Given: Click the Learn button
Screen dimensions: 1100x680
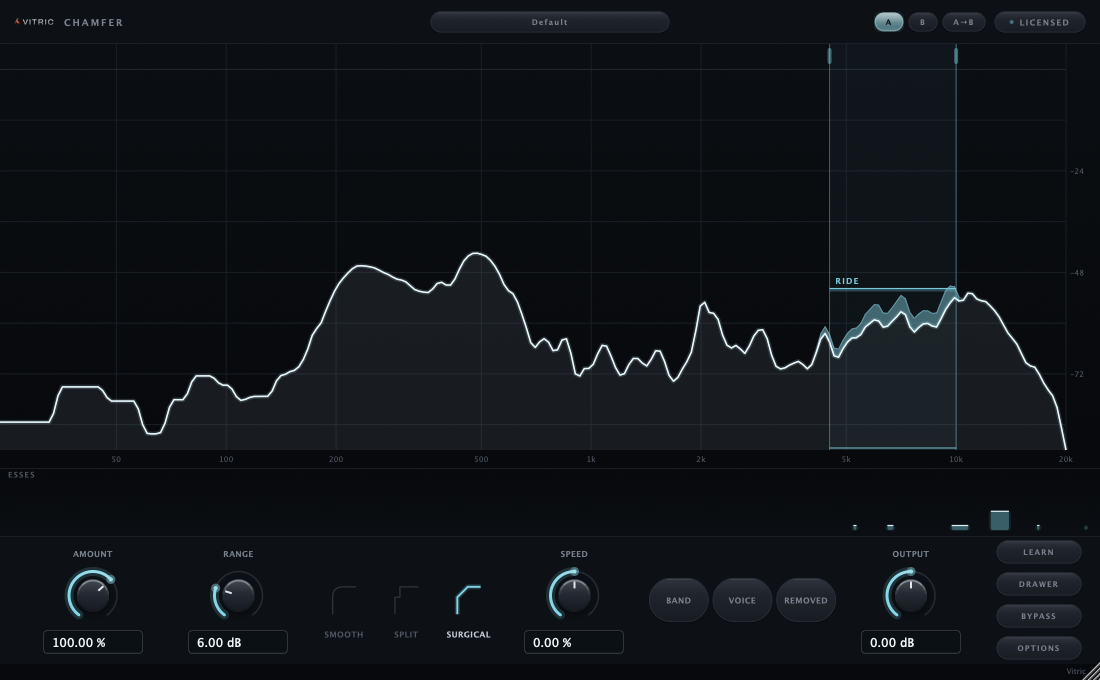Looking at the screenshot, I should pos(1038,552).
